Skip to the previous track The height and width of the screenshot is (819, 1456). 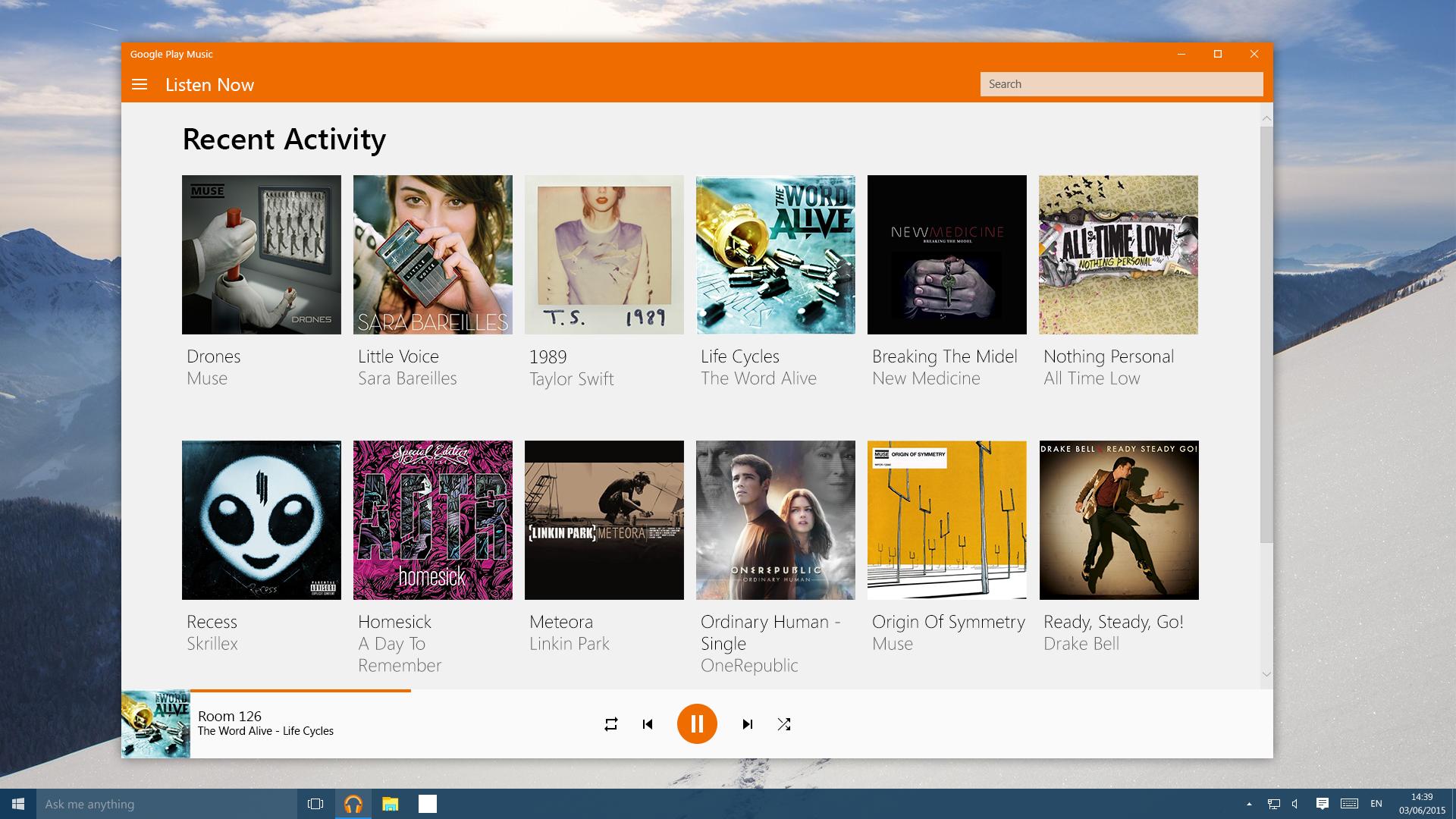[648, 724]
